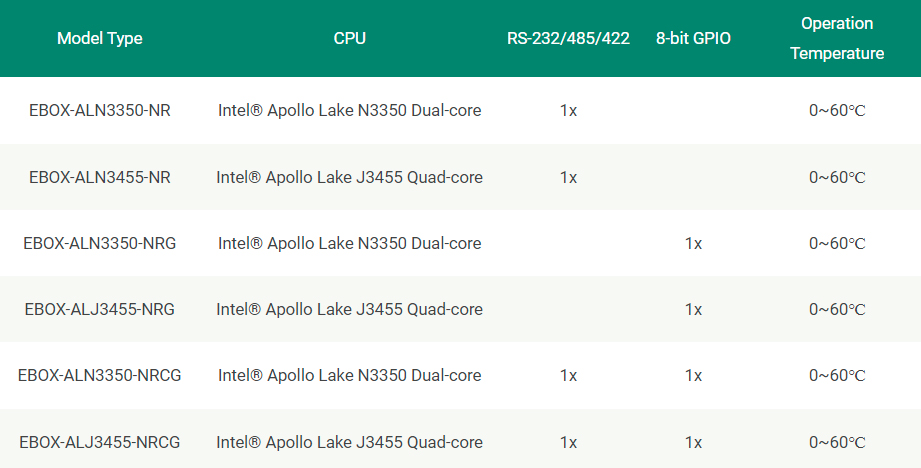This screenshot has height=468, width=921.
Task: Select the EBOX-ALN3350-NRG model cell
Action: tap(100, 243)
